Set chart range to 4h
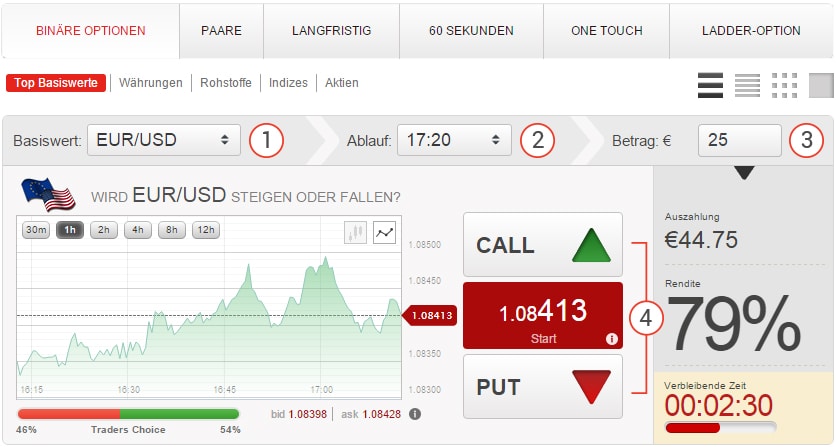The width and height of the screenshot is (836, 447). pos(138,230)
